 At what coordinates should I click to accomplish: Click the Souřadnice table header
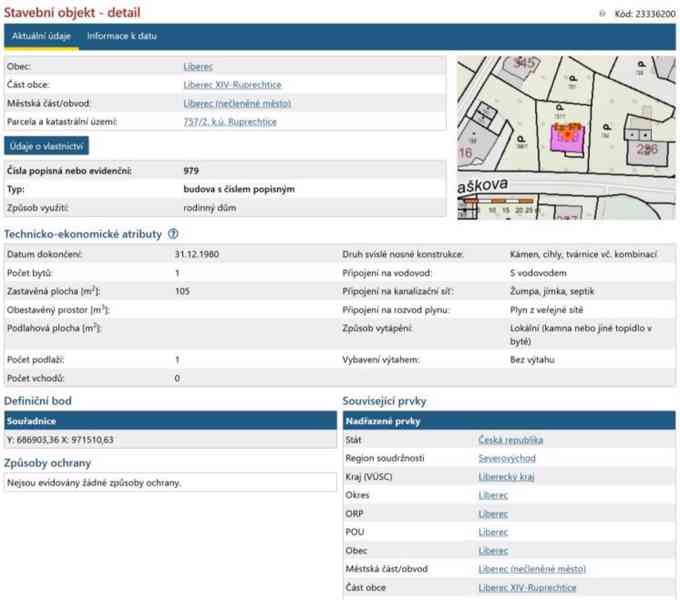(x=170, y=421)
